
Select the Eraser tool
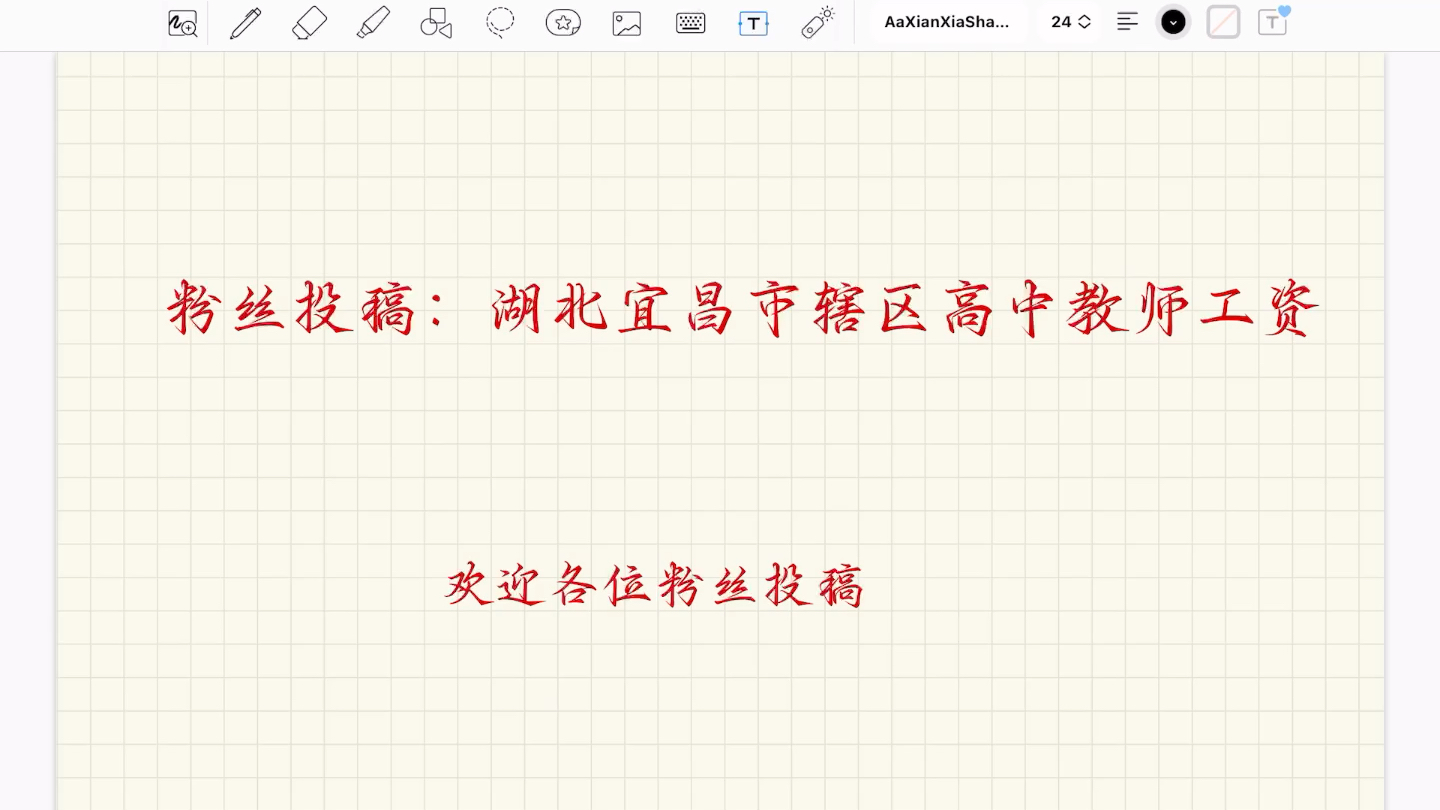[x=309, y=23]
